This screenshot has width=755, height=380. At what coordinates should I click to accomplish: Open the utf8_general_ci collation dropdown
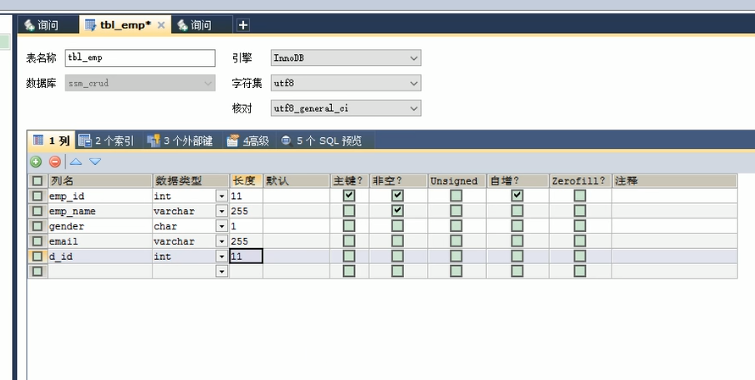coord(346,108)
